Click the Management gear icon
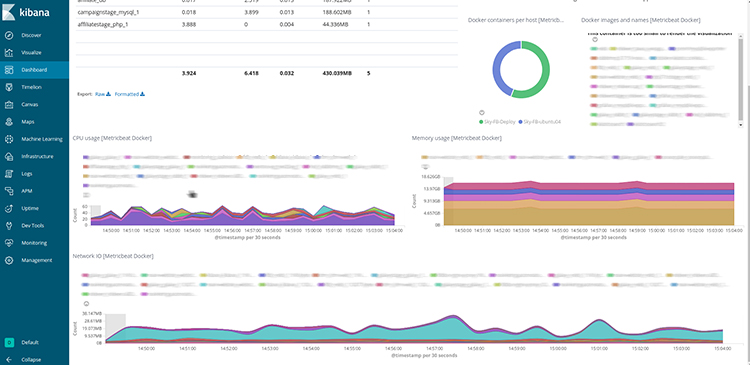The height and width of the screenshot is (365, 750). pos(9,260)
